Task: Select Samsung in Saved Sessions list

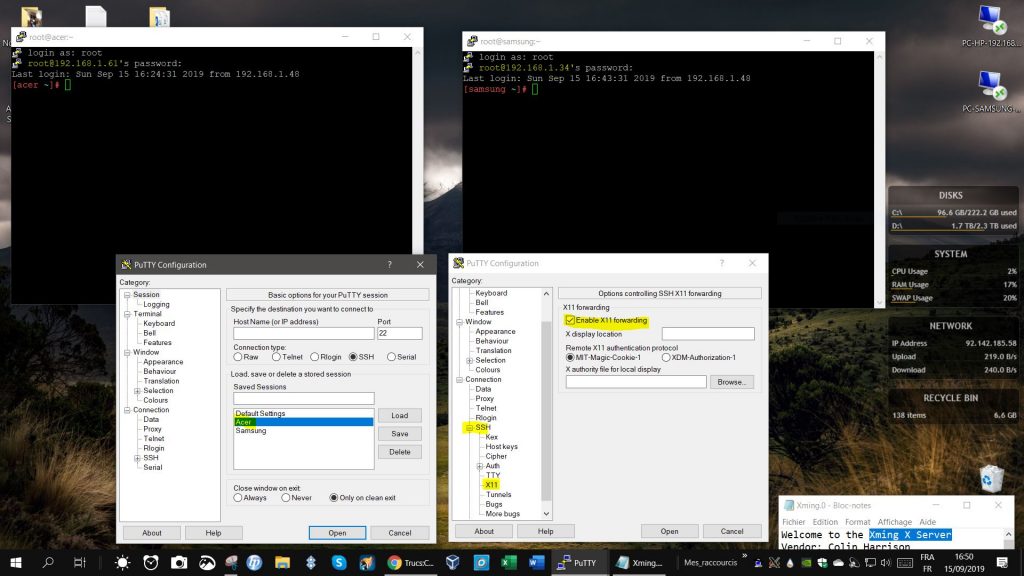Action: pyautogui.click(x=251, y=430)
